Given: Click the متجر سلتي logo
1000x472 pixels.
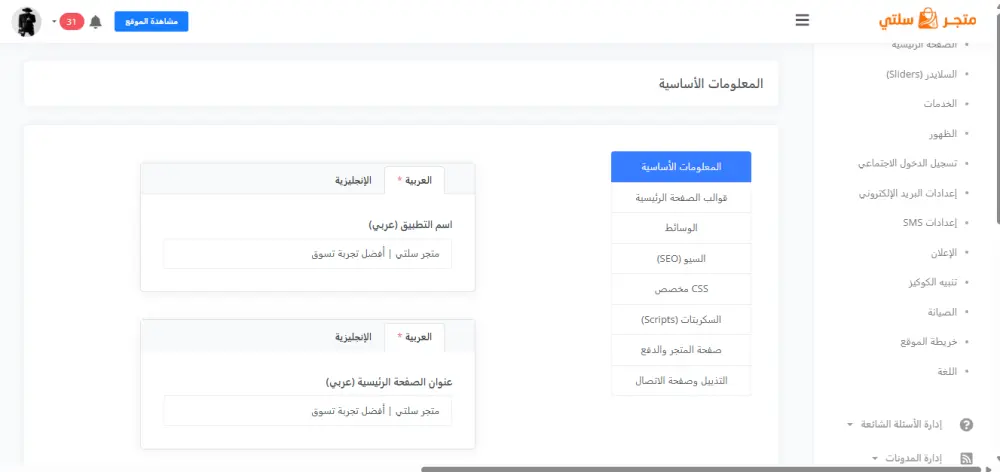Looking at the screenshot, I should [927, 19].
